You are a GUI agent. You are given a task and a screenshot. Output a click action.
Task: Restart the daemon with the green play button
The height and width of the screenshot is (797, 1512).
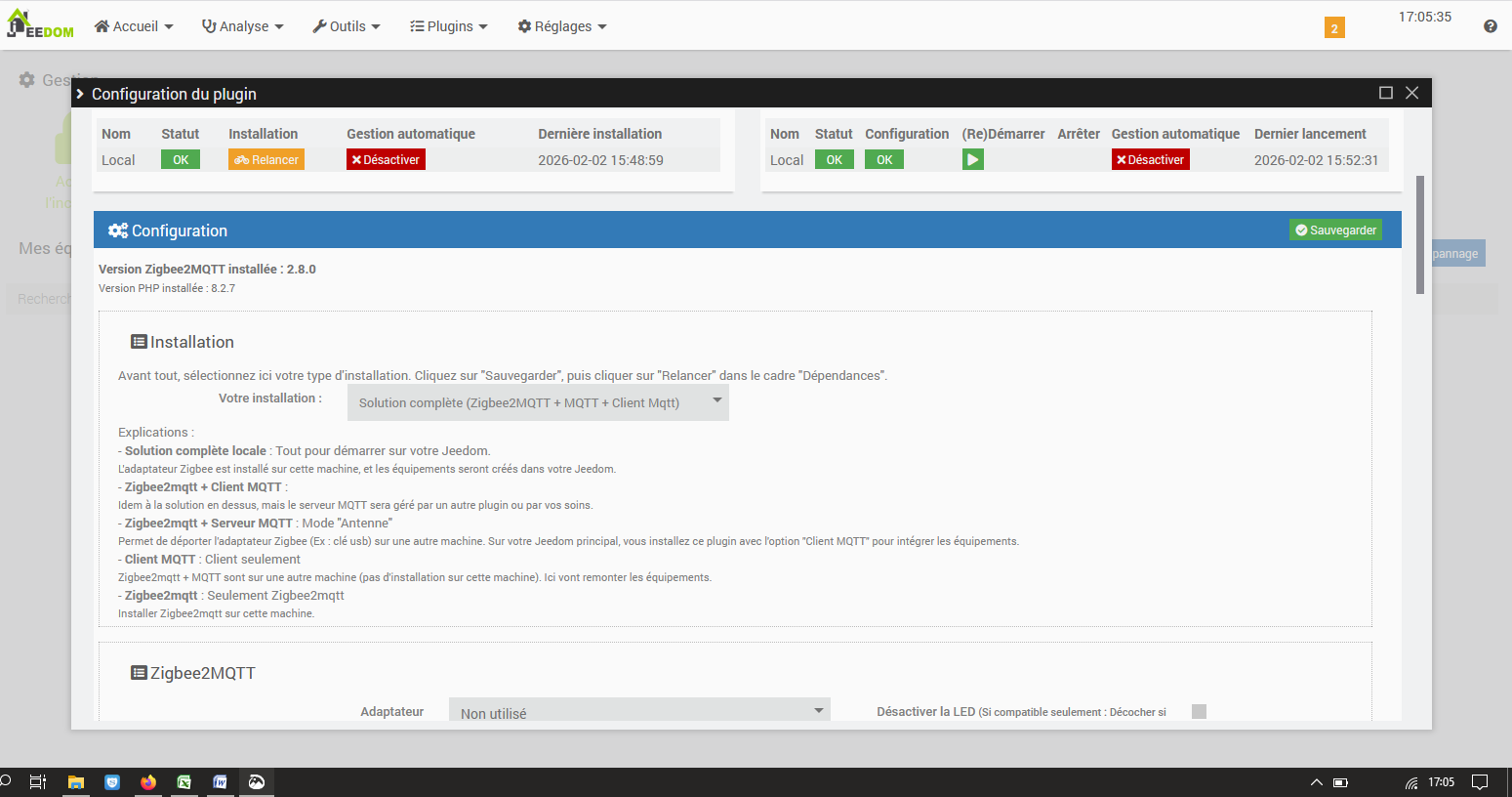[973, 160]
